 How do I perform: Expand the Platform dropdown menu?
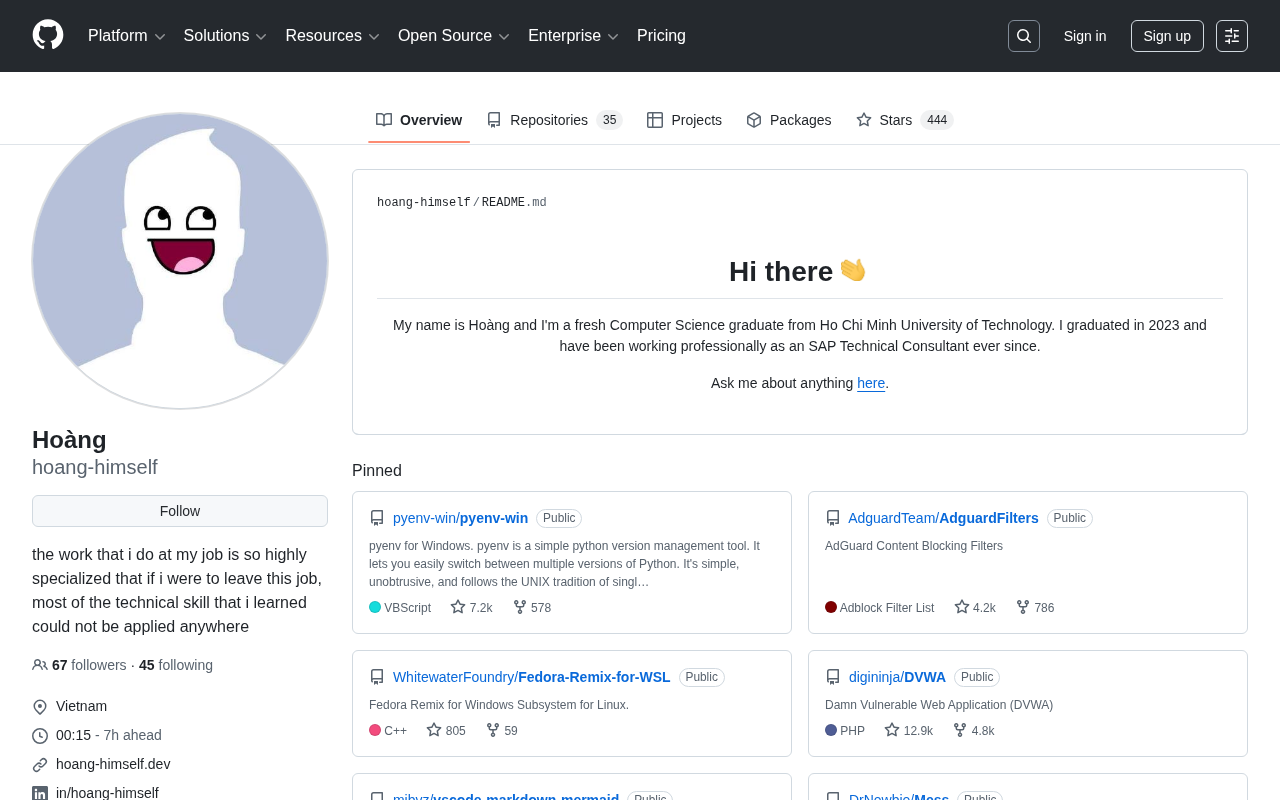coord(126,36)
